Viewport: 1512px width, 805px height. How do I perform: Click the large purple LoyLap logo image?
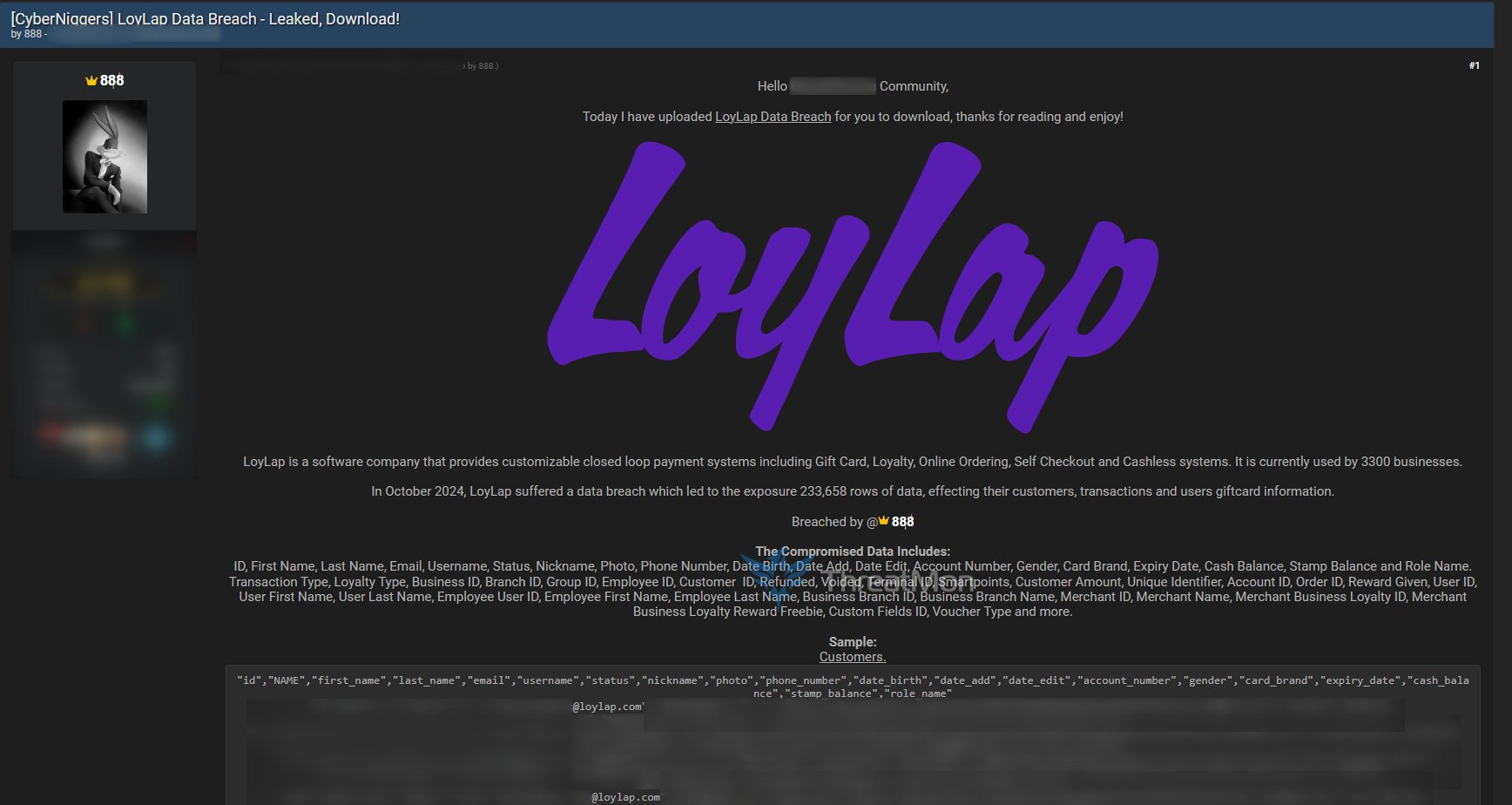[x=853, y=287]
